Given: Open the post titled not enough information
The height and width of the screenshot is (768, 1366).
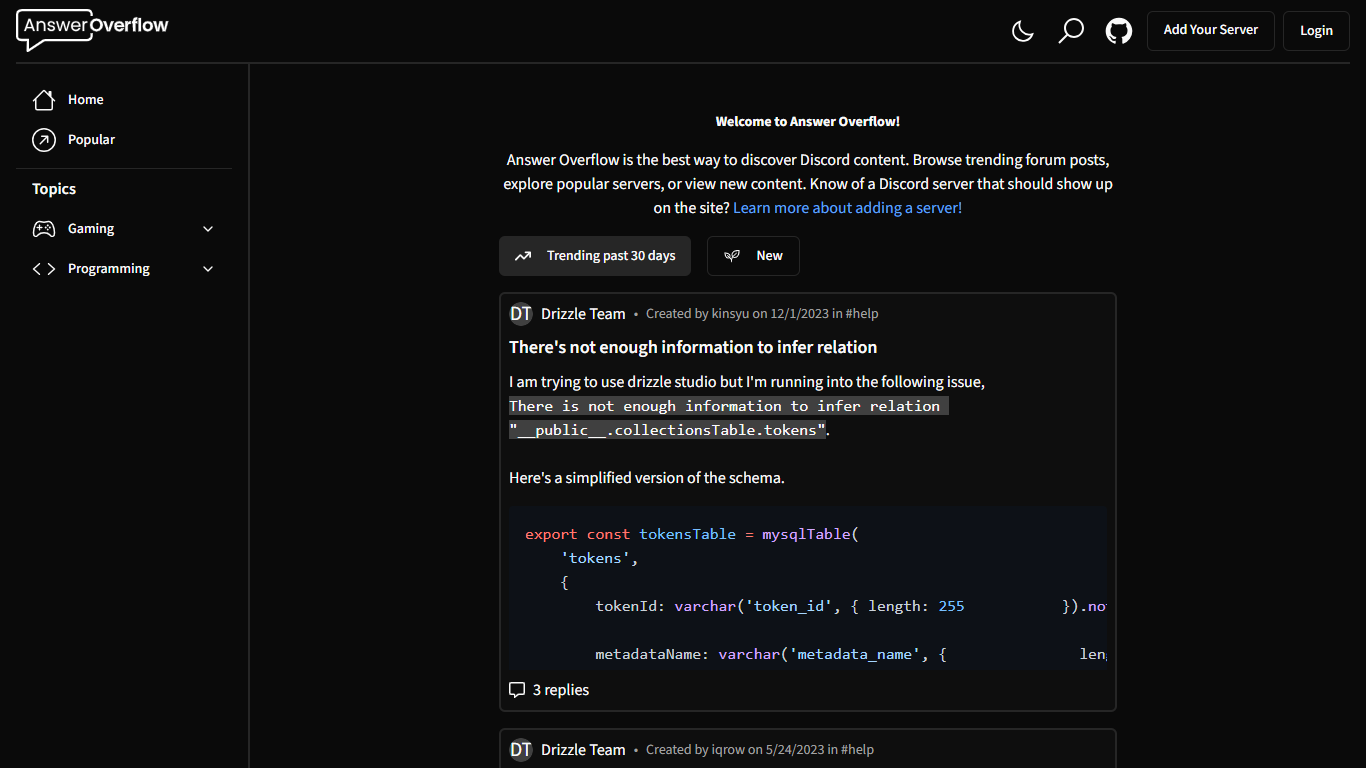Looking at the screenshot, I should click(x=693, y=347).
